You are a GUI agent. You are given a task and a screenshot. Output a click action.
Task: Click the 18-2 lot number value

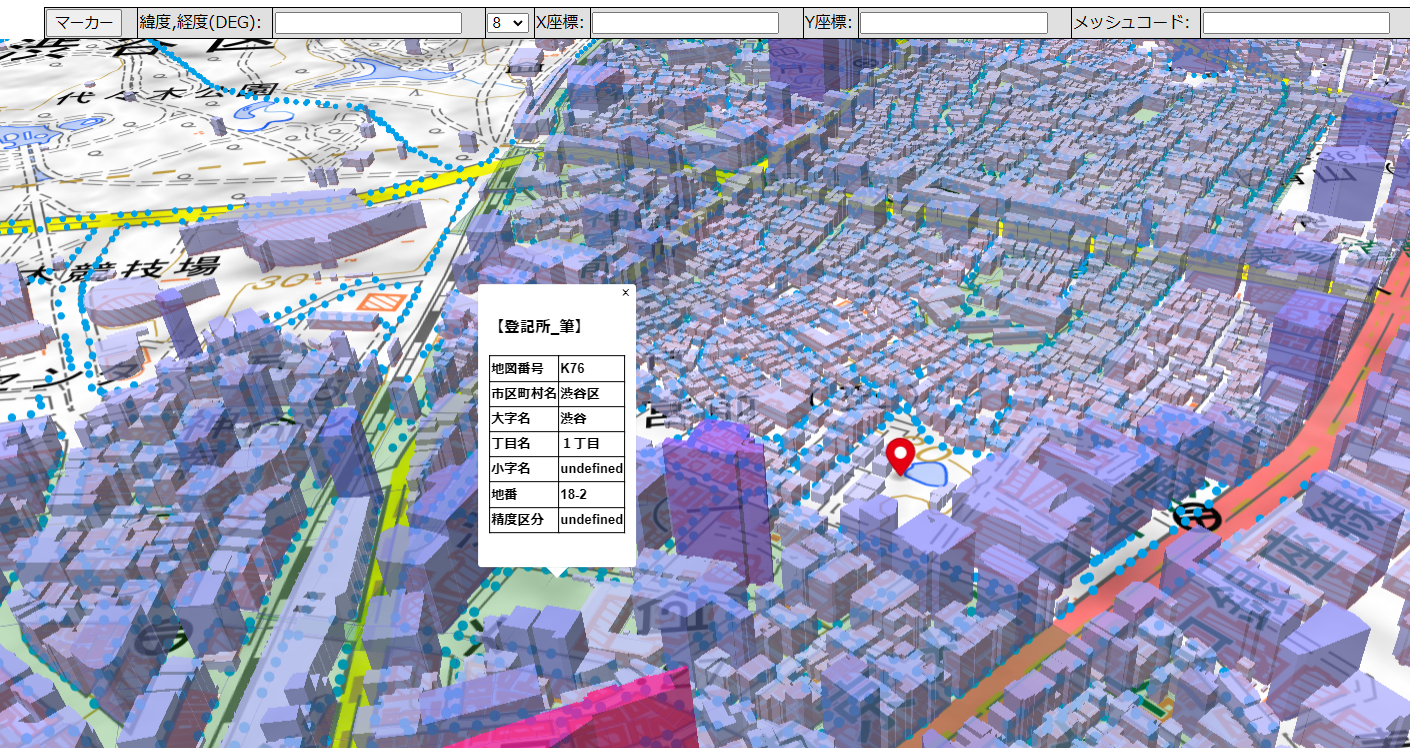point(591,494)
